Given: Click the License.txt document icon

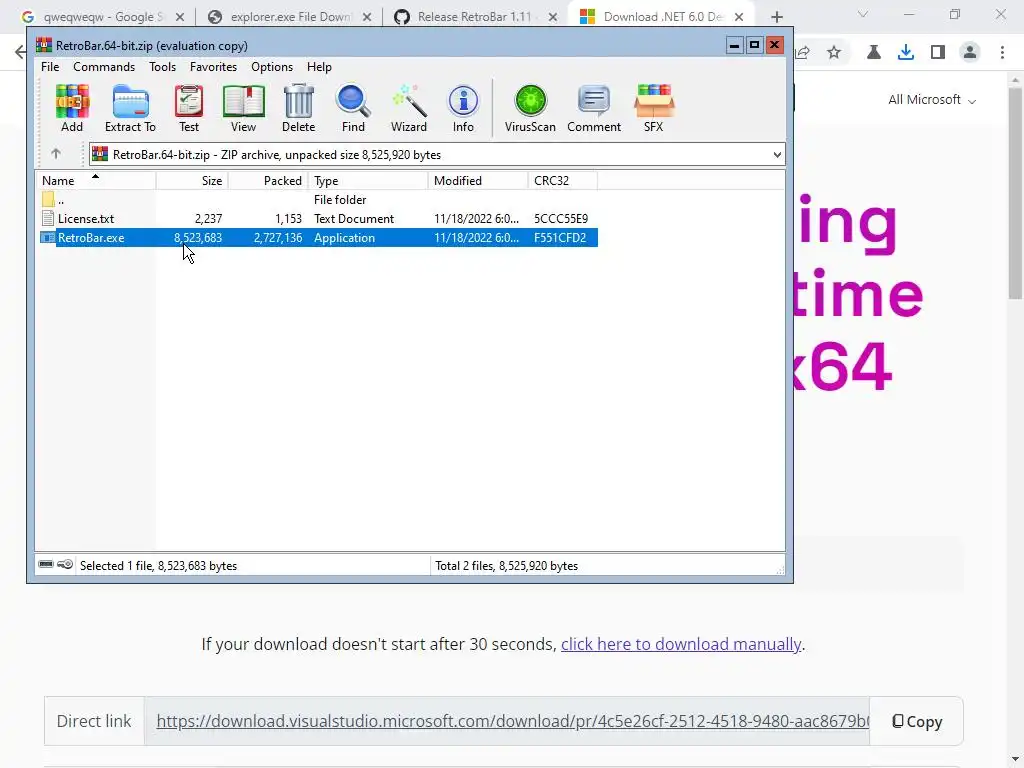Looking at the screenshot, I should 48,219.
